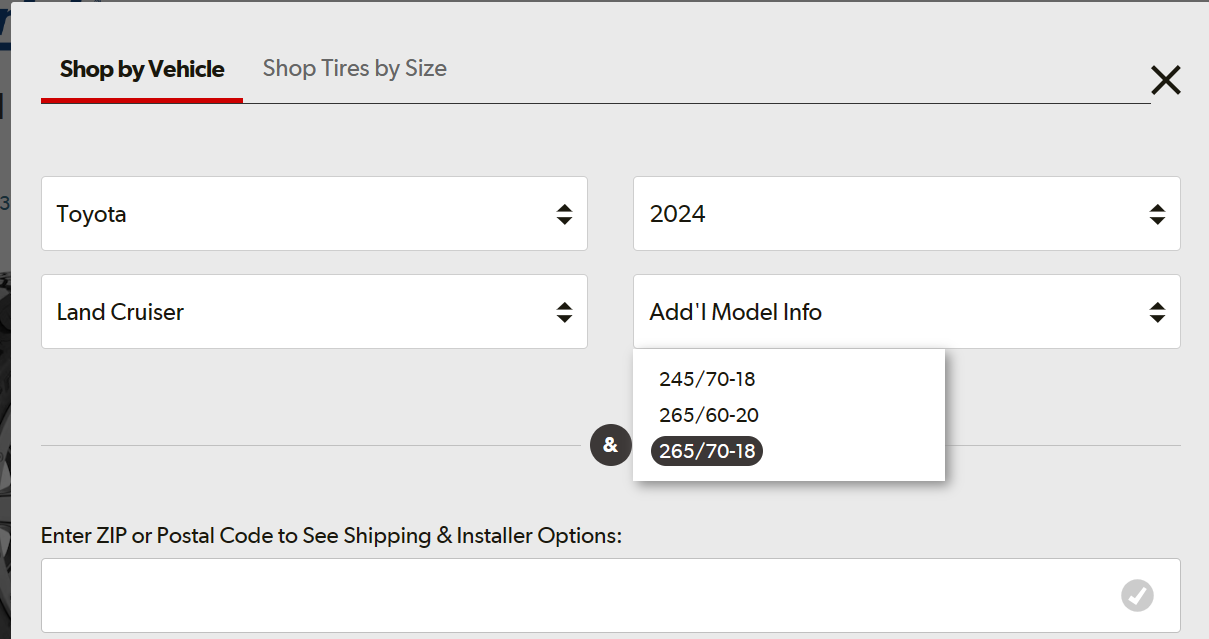The image size is (1209, 639).
Task: Choose the 265/60-20 tire size option
Action: (x=709, y=415)
